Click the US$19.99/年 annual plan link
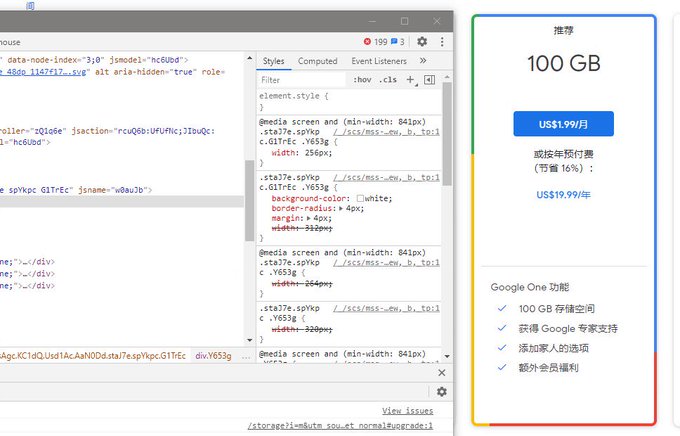Viewport: 680px width, 436px height. click(563, 195)
